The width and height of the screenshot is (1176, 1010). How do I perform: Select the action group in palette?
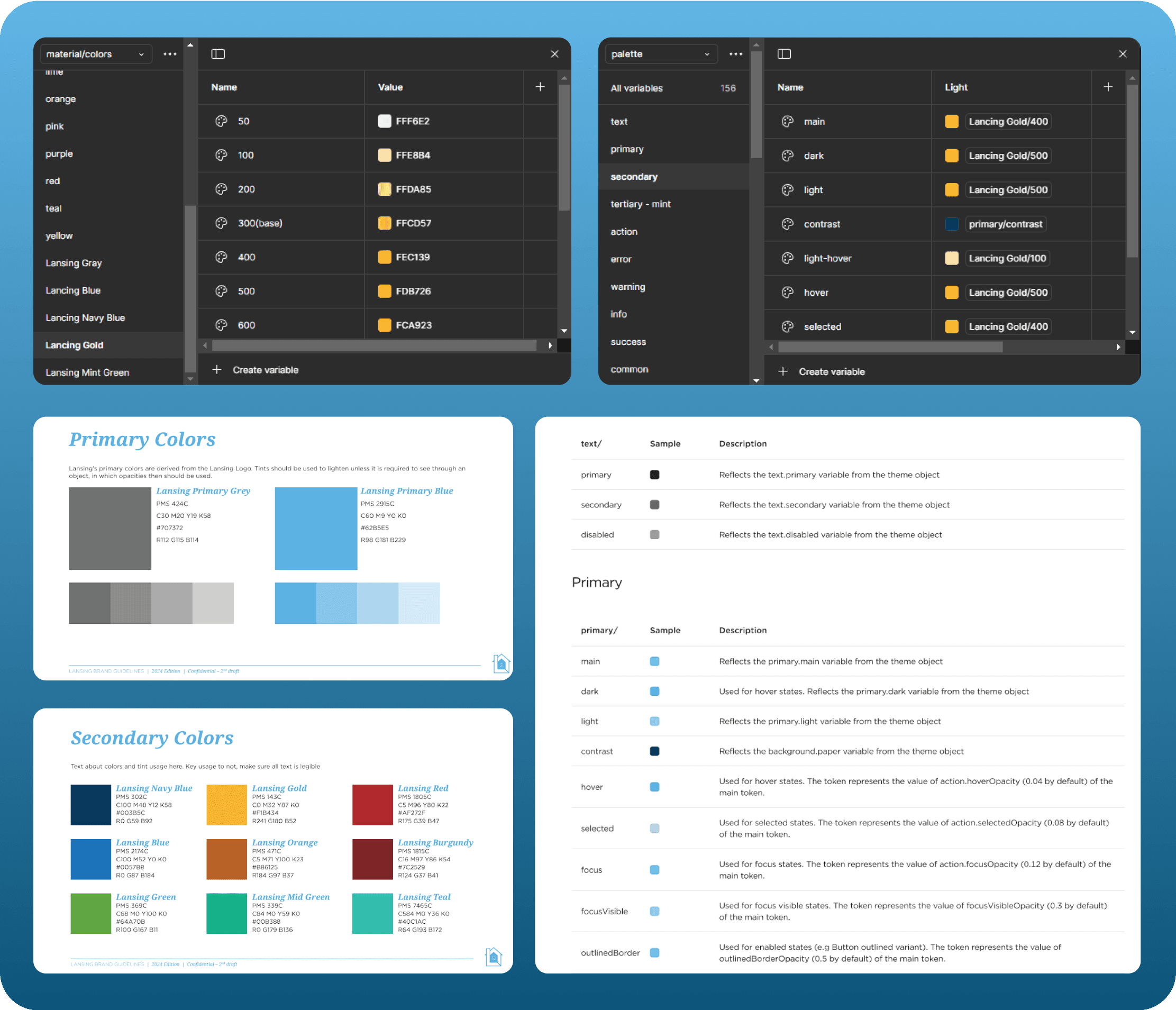[674, 232]
